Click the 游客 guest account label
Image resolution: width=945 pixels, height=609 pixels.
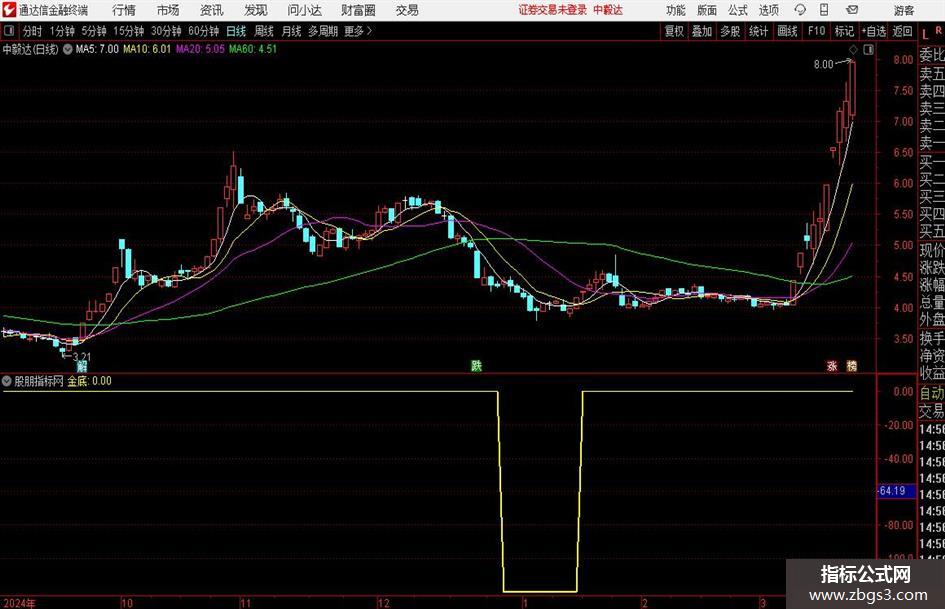[x=903, y=10]
